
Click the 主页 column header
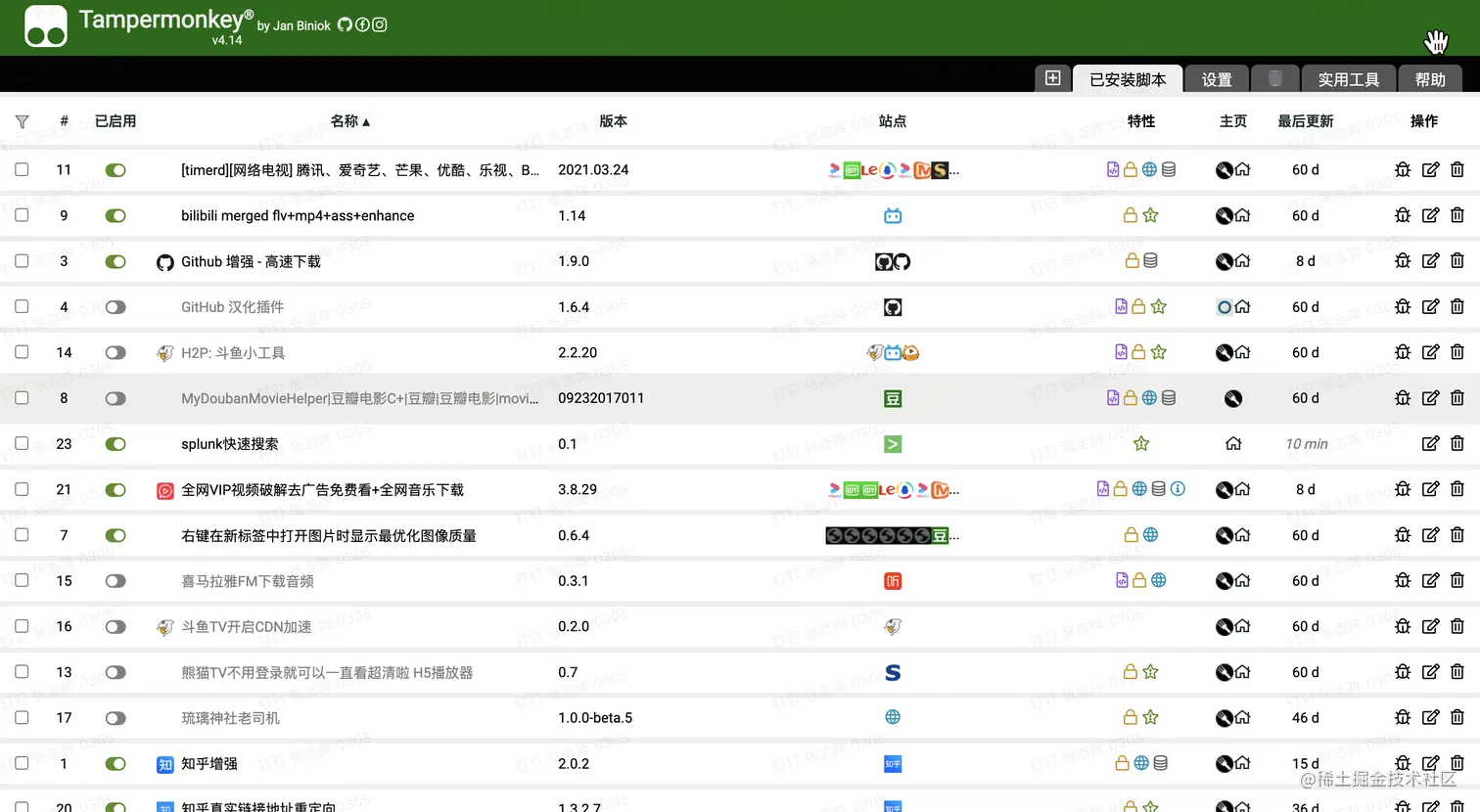[1233, 121]
